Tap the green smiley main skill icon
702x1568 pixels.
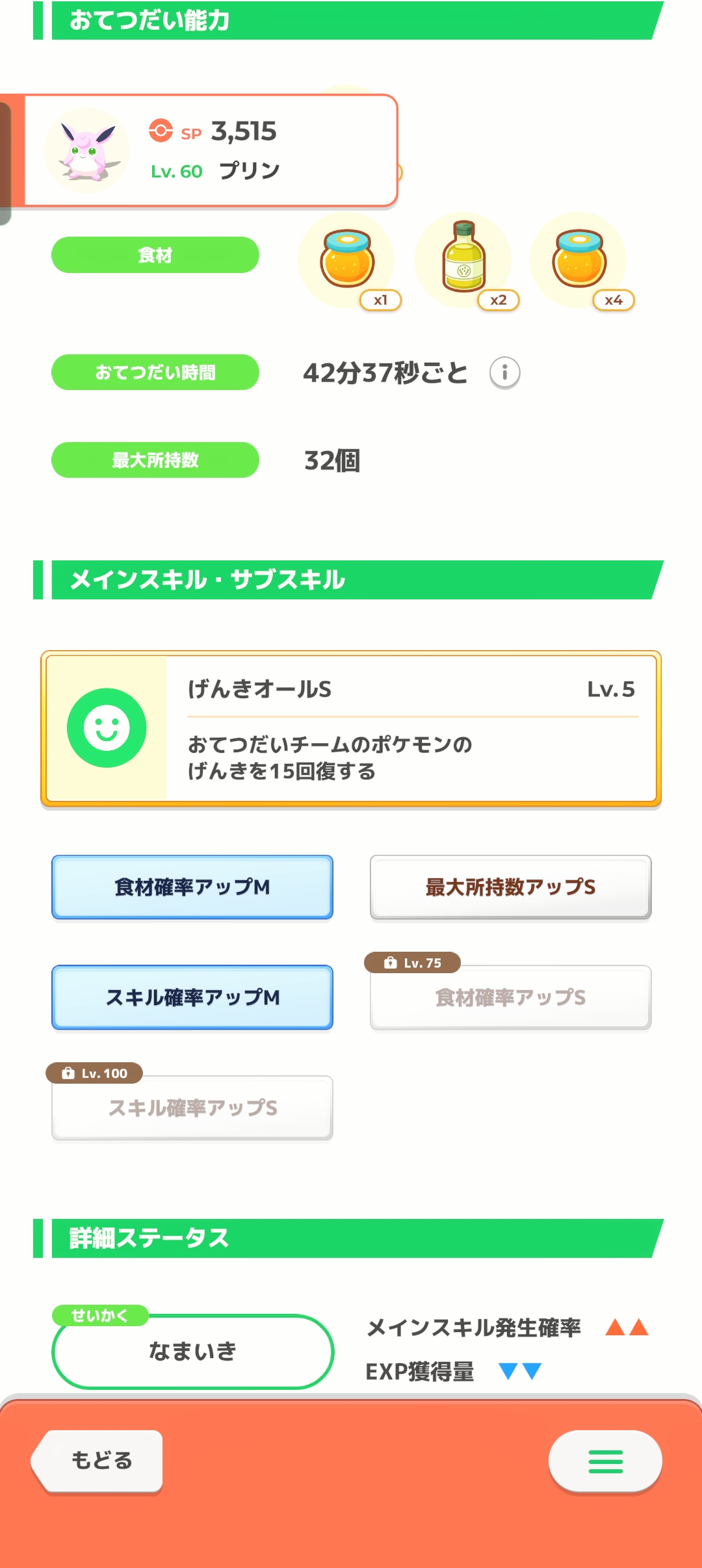point(107,728)
